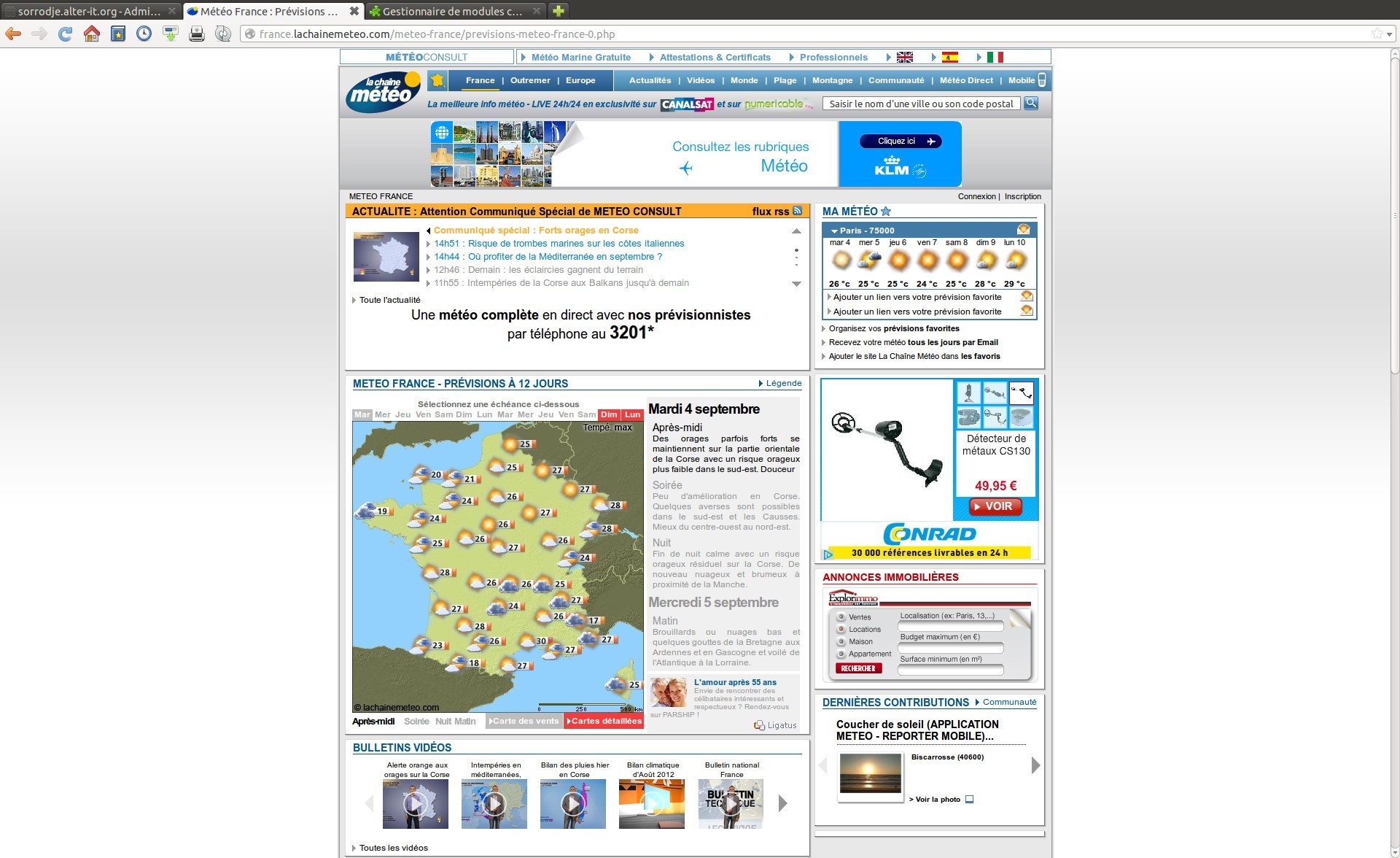
Task: Click the email alert icon for Paris - 75000
Action: coord(1024,230)
